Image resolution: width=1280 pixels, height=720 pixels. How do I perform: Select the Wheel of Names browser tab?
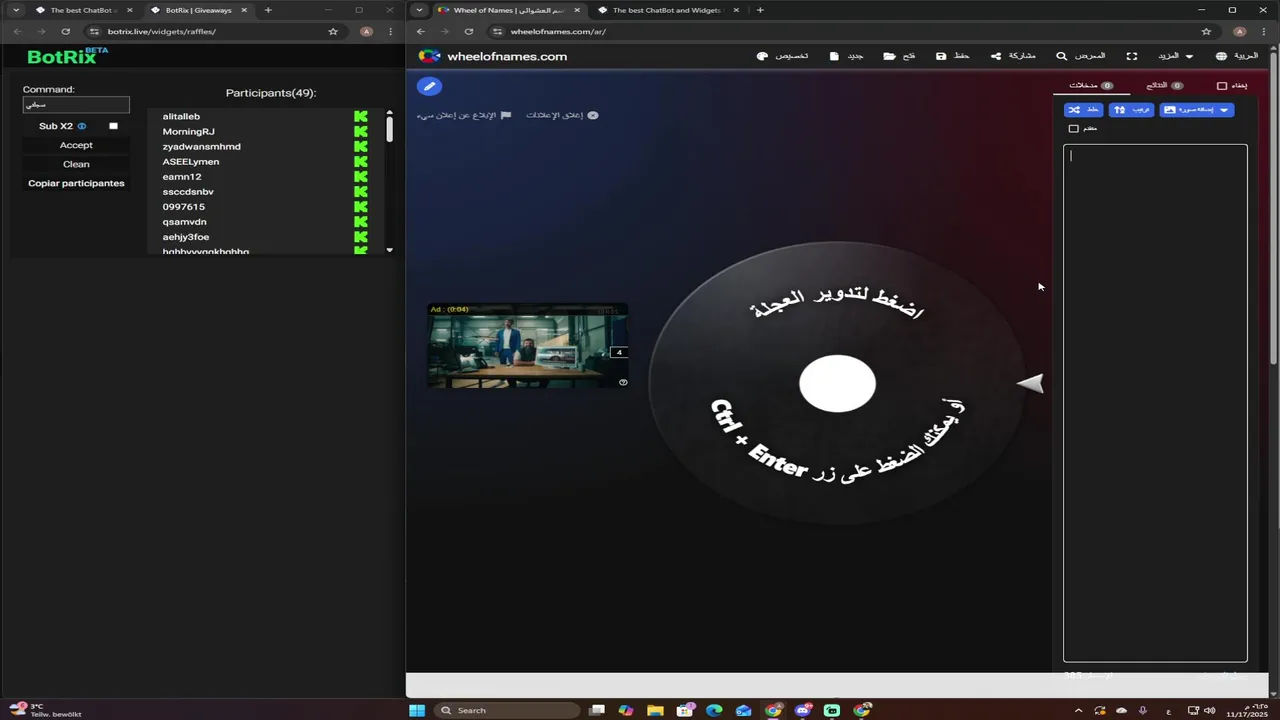point(508,10)
